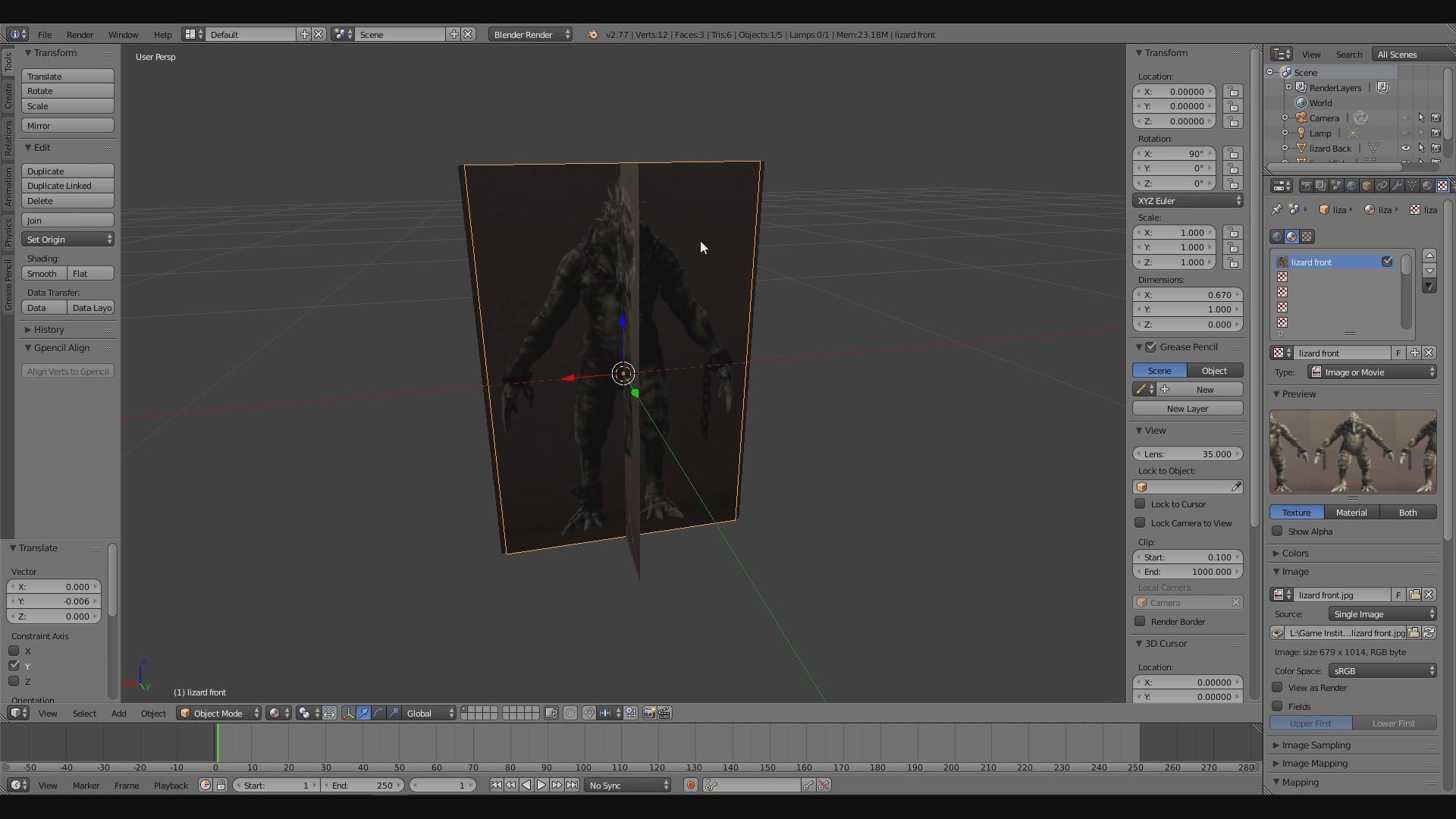Enable Render Border checkbox
Viewport: 1456px width, 819px height.
[1140, 622]
